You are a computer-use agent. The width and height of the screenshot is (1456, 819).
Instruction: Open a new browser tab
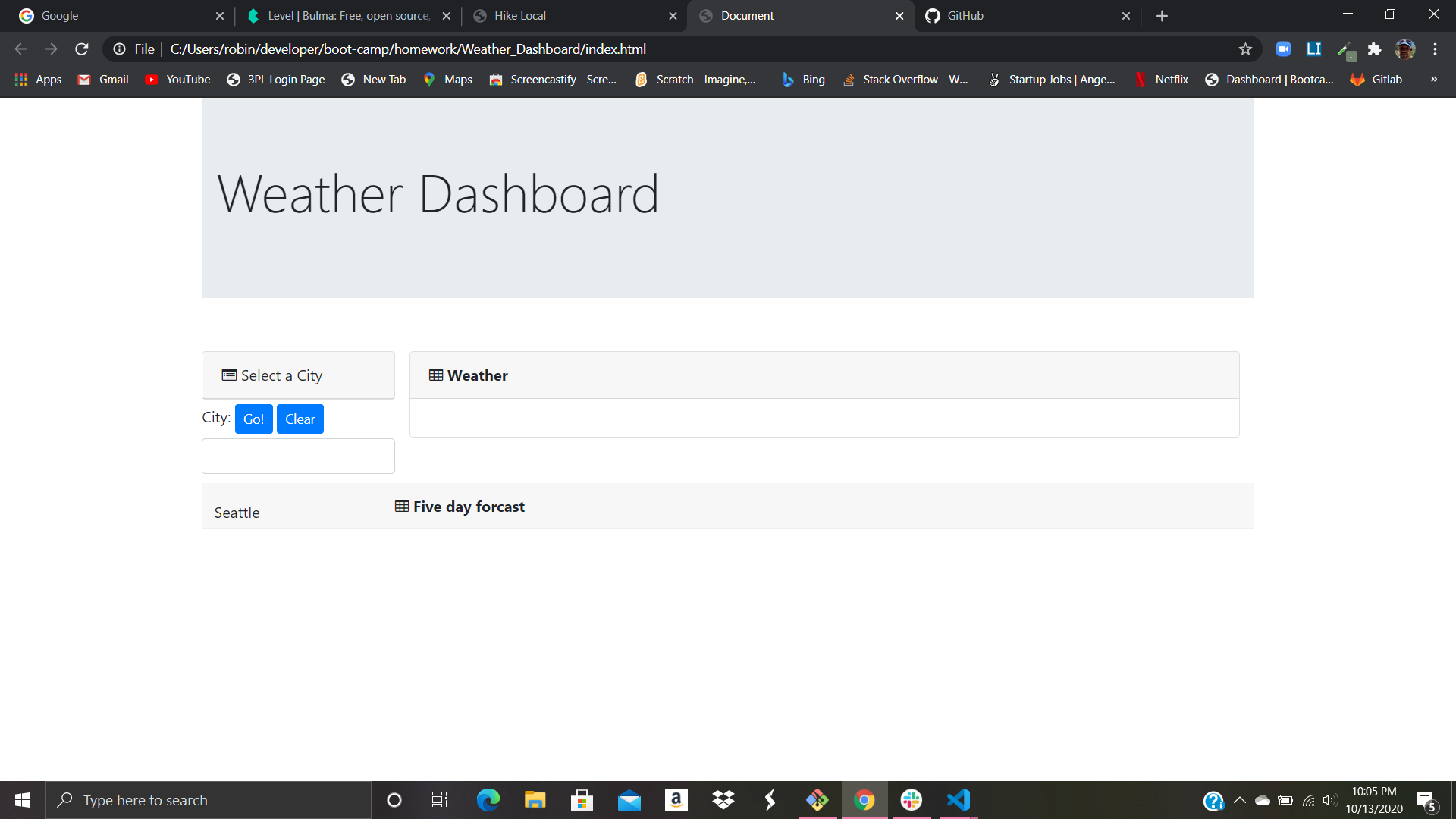[1162, 16]
